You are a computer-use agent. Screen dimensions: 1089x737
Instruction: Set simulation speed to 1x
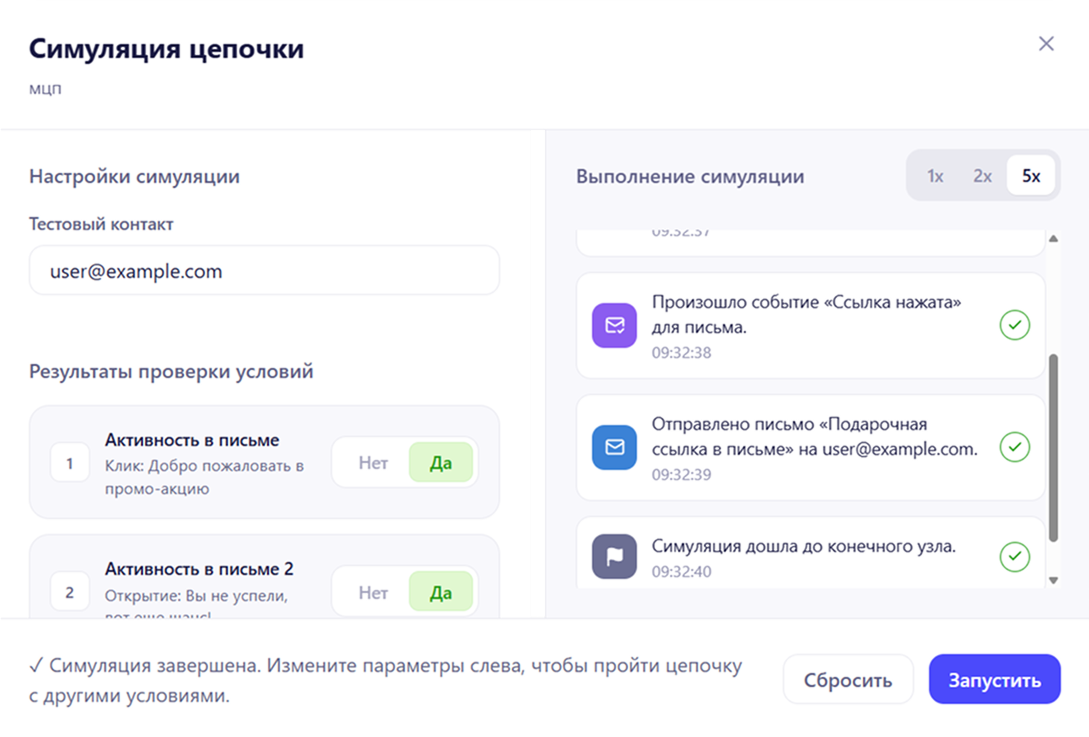pyautogui.click(x=935, y=176)
